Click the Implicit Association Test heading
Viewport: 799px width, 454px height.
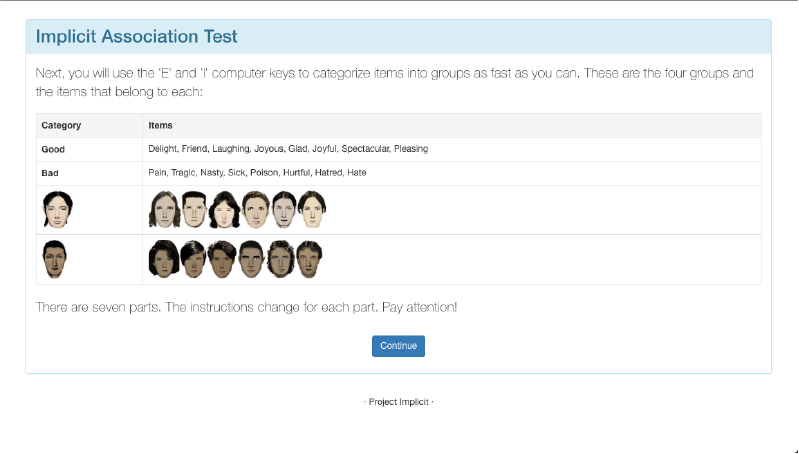[137, 37]
